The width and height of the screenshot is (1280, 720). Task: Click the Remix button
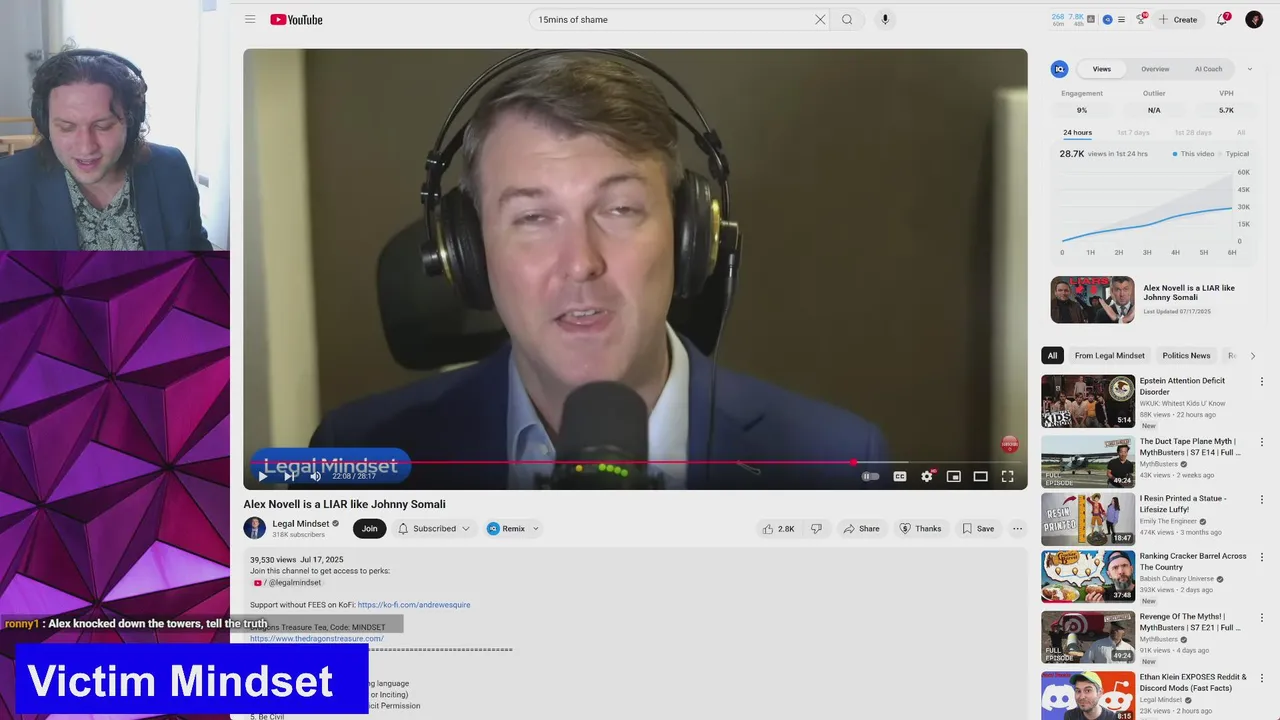(x=506, y=528)
